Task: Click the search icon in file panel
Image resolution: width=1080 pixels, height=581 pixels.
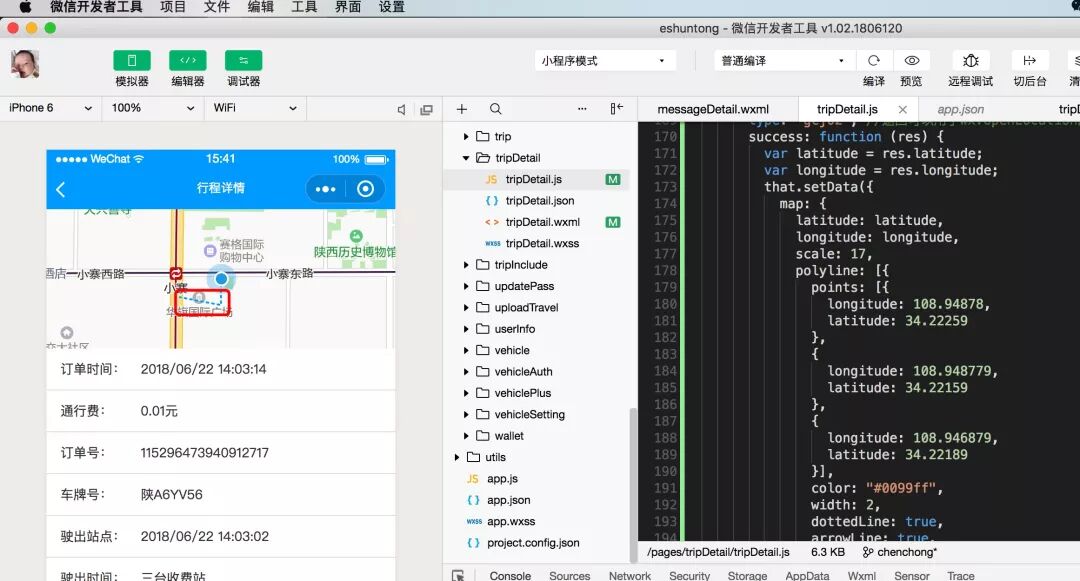Action: tap(495, 109)
